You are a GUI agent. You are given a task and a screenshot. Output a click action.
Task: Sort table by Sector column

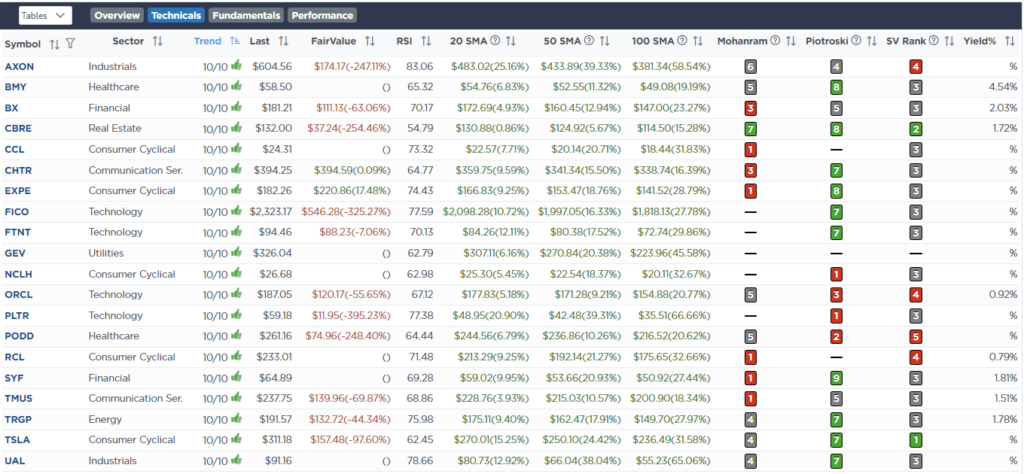[157, 42]
